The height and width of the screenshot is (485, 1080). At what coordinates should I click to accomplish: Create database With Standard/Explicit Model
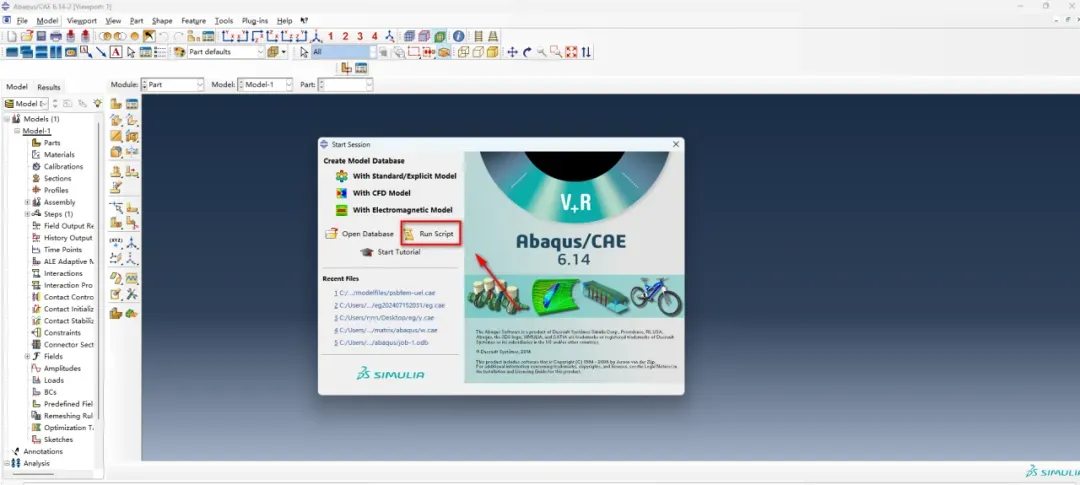pos(395,176)
